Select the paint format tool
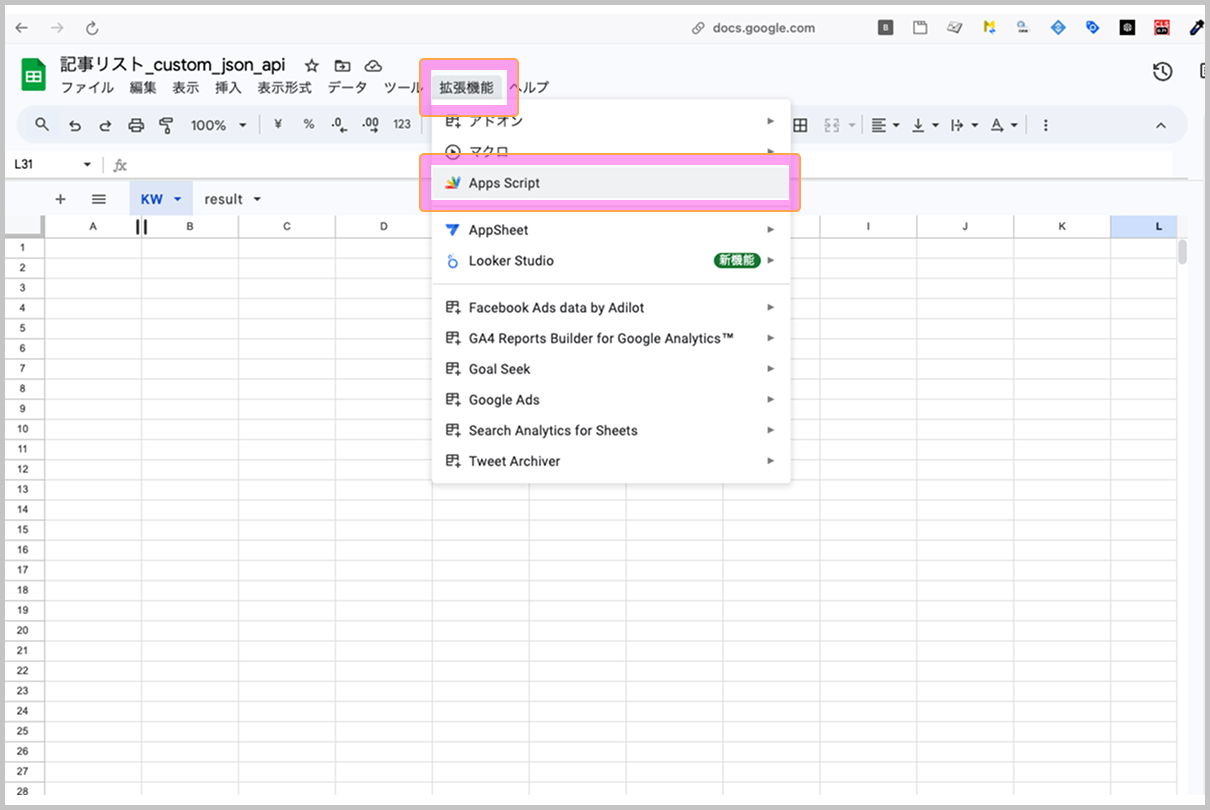The image size is (1210, 810). pos(167,125)
